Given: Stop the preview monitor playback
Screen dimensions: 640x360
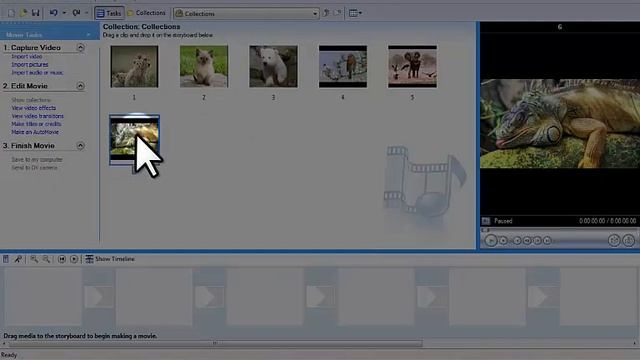Looking at the screenshot, I should click(503, 241).
